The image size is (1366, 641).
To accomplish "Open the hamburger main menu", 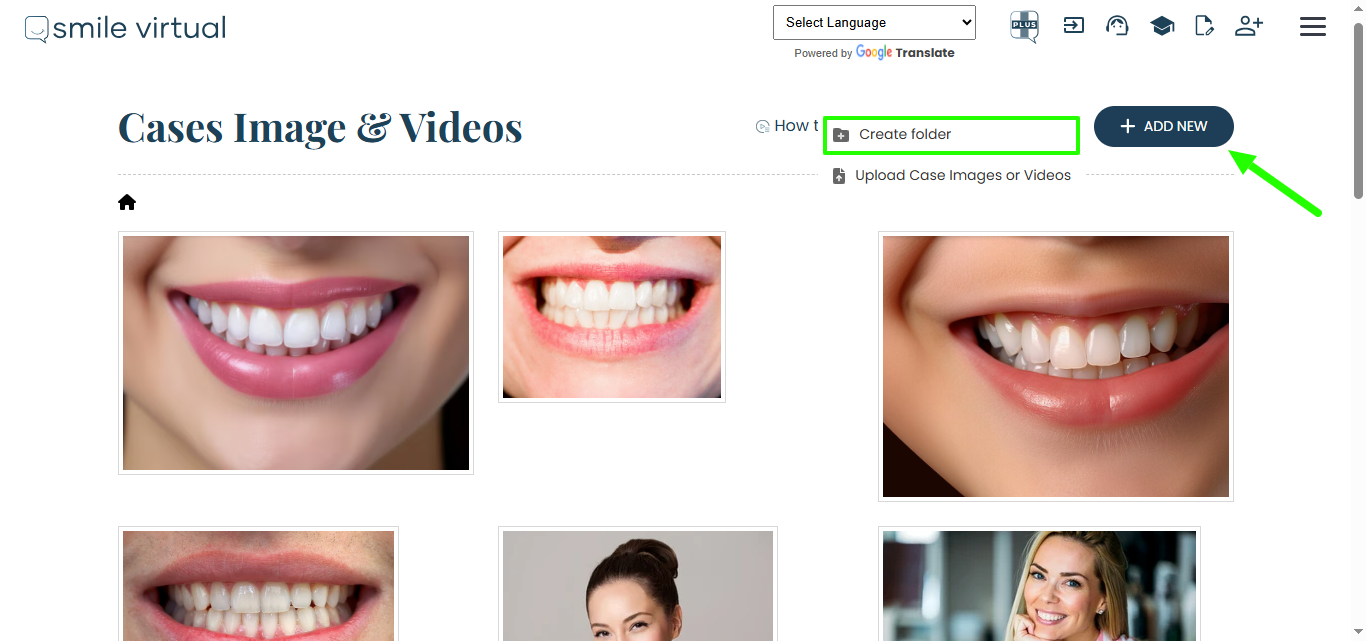I will [1313, 27].
